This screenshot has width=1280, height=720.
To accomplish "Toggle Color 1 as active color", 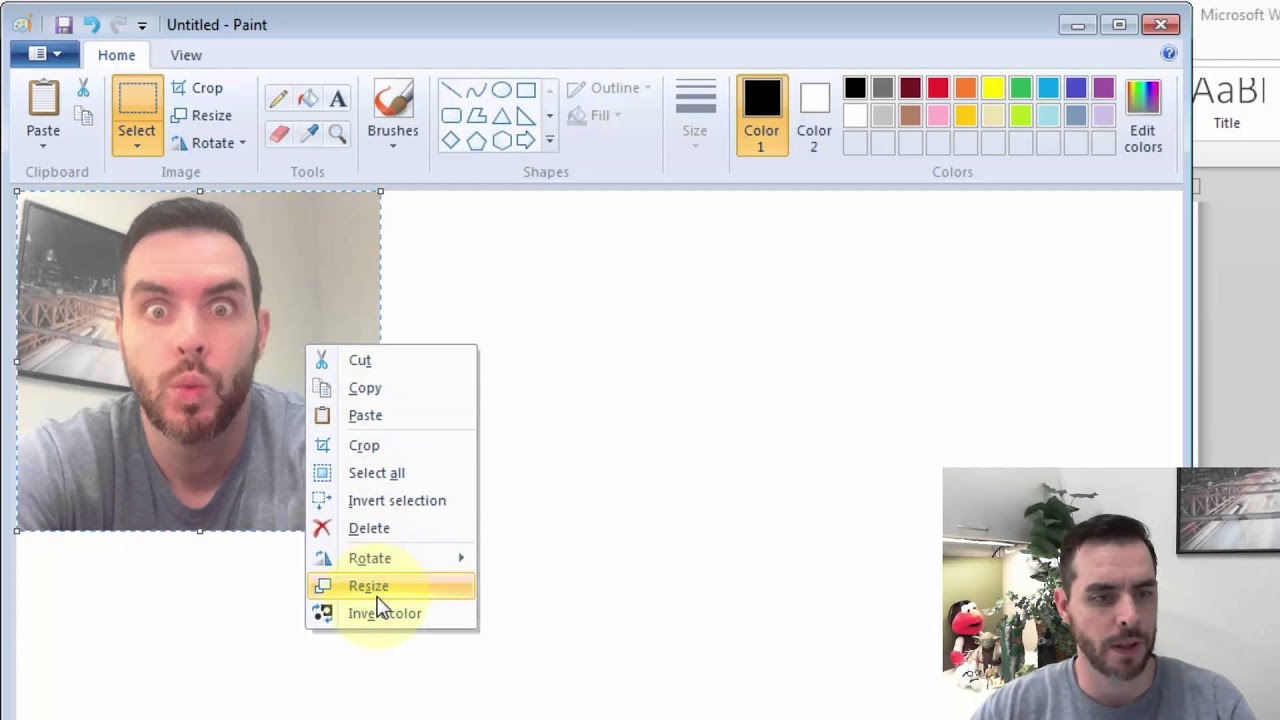I will pyautogui.click(x=761, y=115).
